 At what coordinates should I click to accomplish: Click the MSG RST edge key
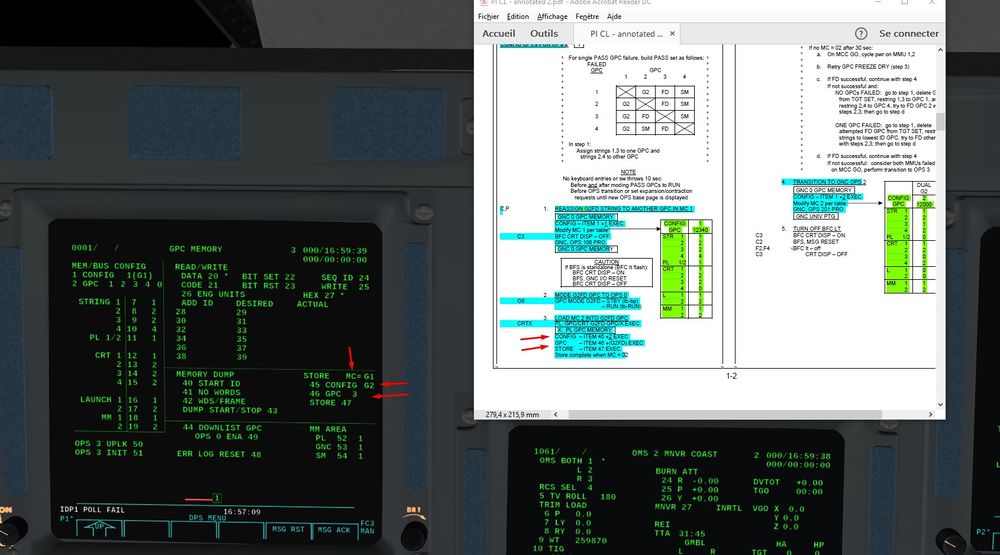click(288, 529)
